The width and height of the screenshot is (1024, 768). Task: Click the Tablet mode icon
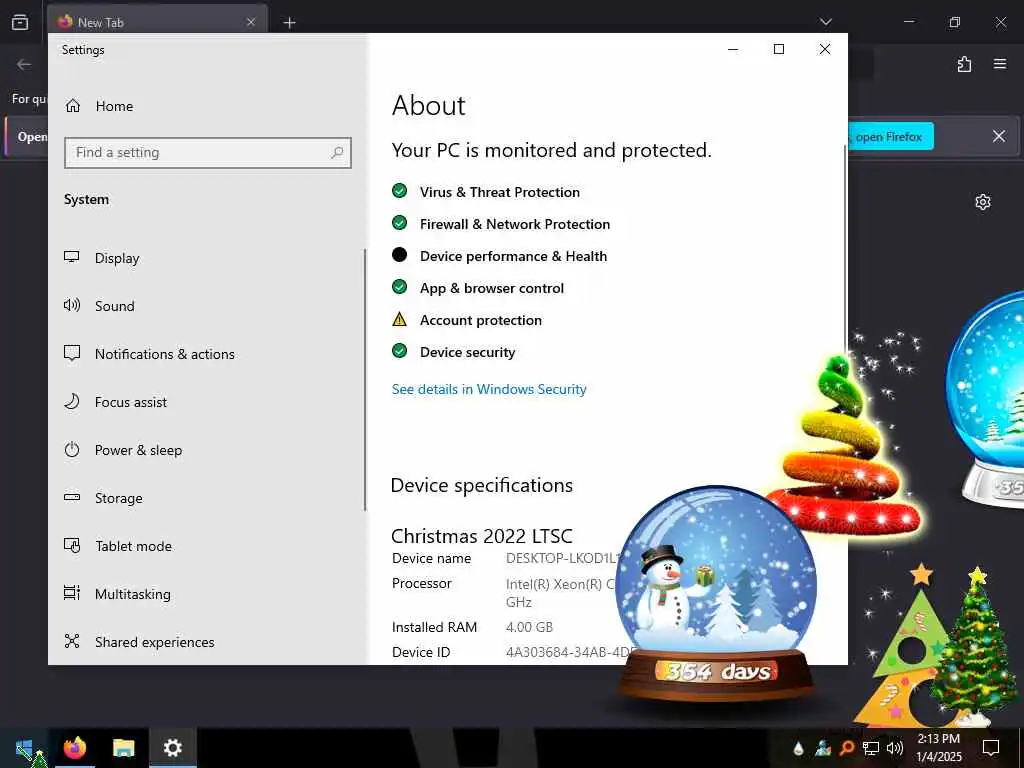point(72,545)
